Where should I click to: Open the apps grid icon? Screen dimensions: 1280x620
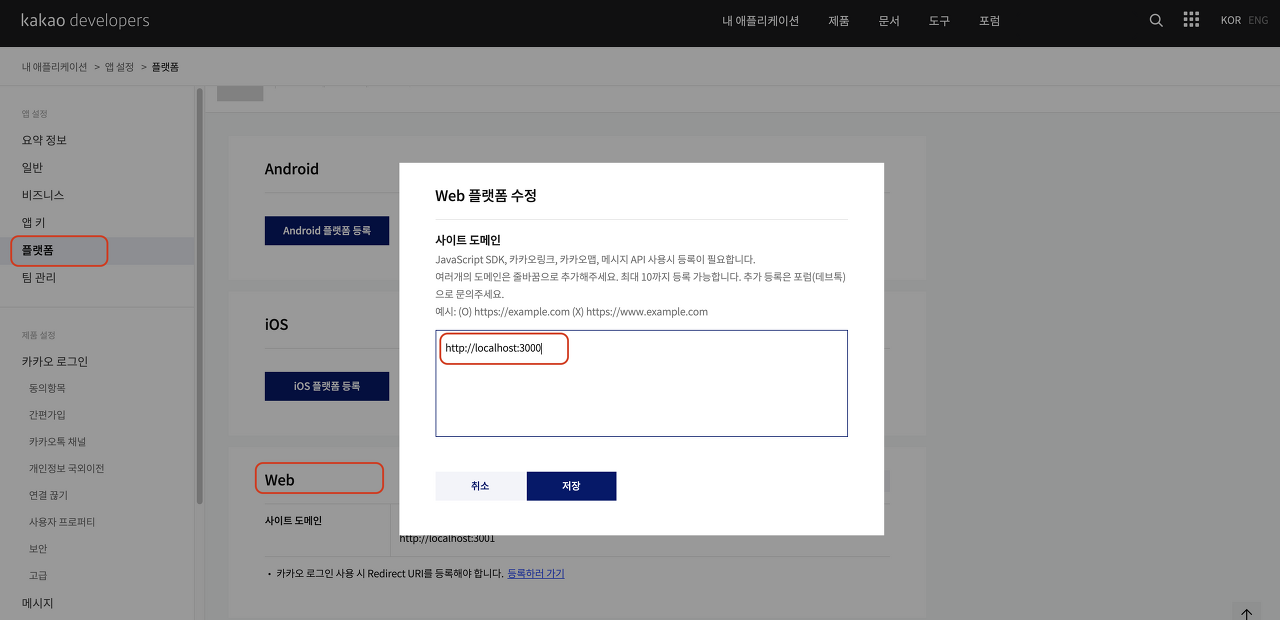(1191, 20)
